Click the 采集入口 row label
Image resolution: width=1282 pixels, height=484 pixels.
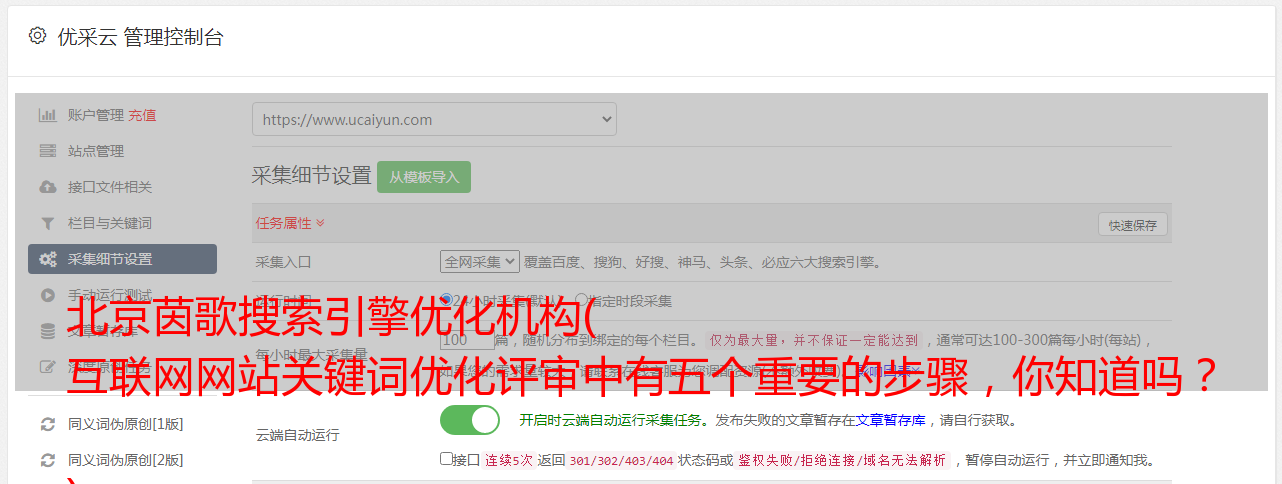(x=283, y=262)
